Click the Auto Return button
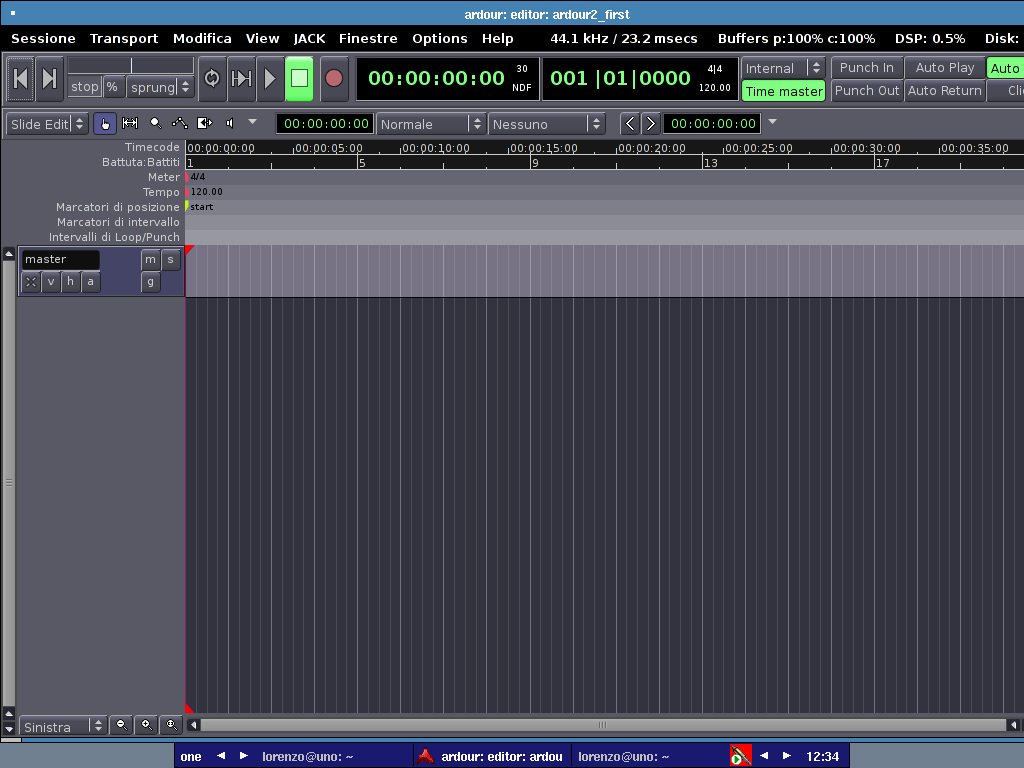The height and width of the screenshot is (768, 1024). pos(944,90)
